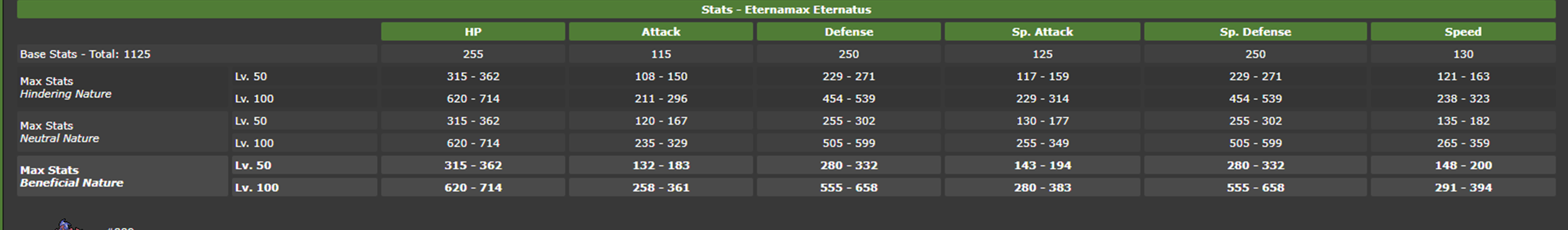The height and width of the screenshot is (230, 1568).
Task: Click the HP column header
Action: (x=473, y=32)
